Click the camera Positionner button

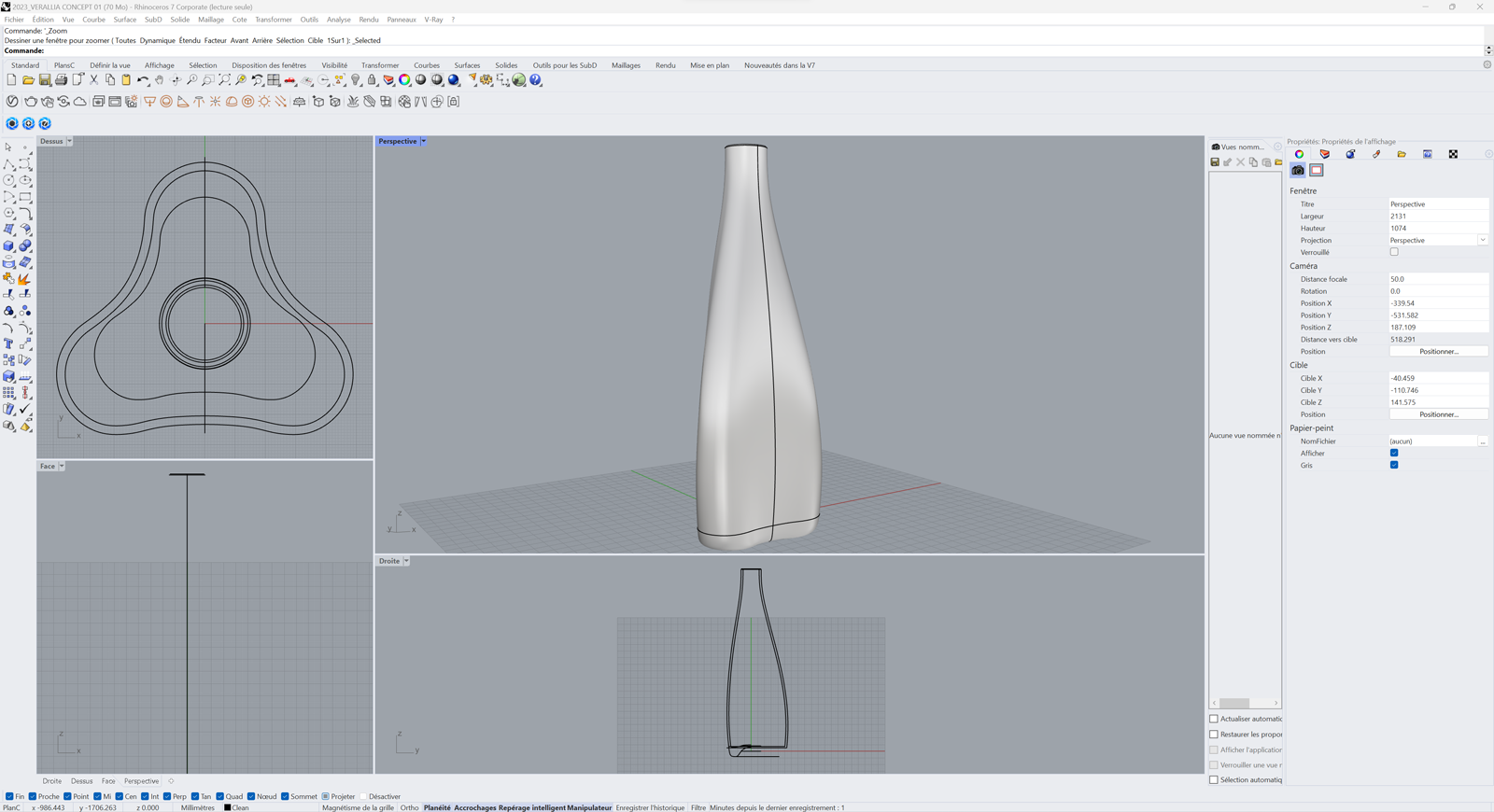click(1439, 352)
